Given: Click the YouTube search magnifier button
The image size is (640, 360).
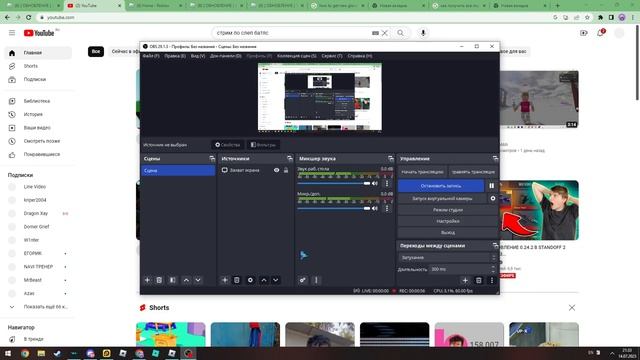Looking at the screenshot, I should [400, 33].
